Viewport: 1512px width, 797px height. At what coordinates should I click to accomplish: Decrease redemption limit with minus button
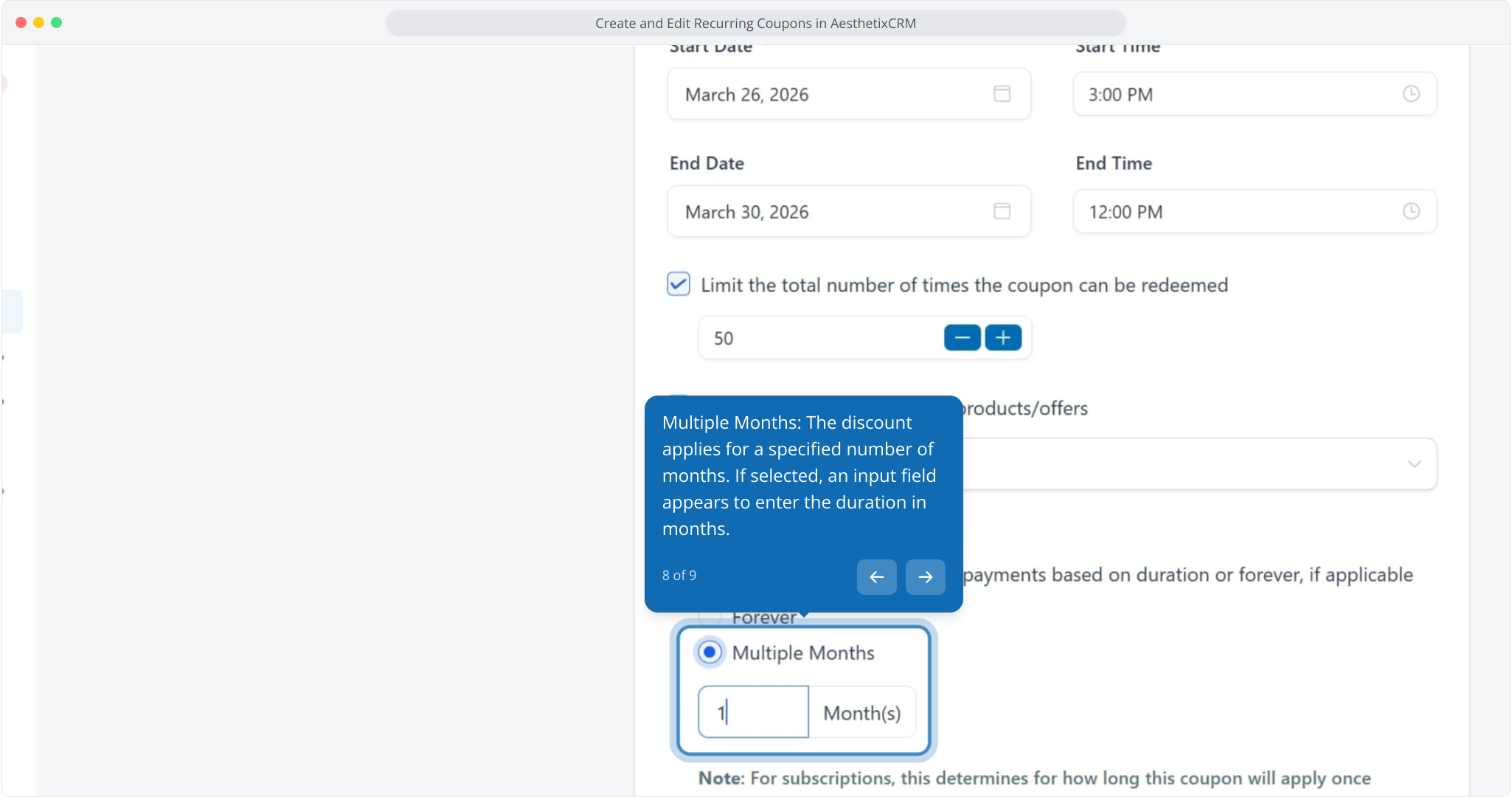click(962, 338)
